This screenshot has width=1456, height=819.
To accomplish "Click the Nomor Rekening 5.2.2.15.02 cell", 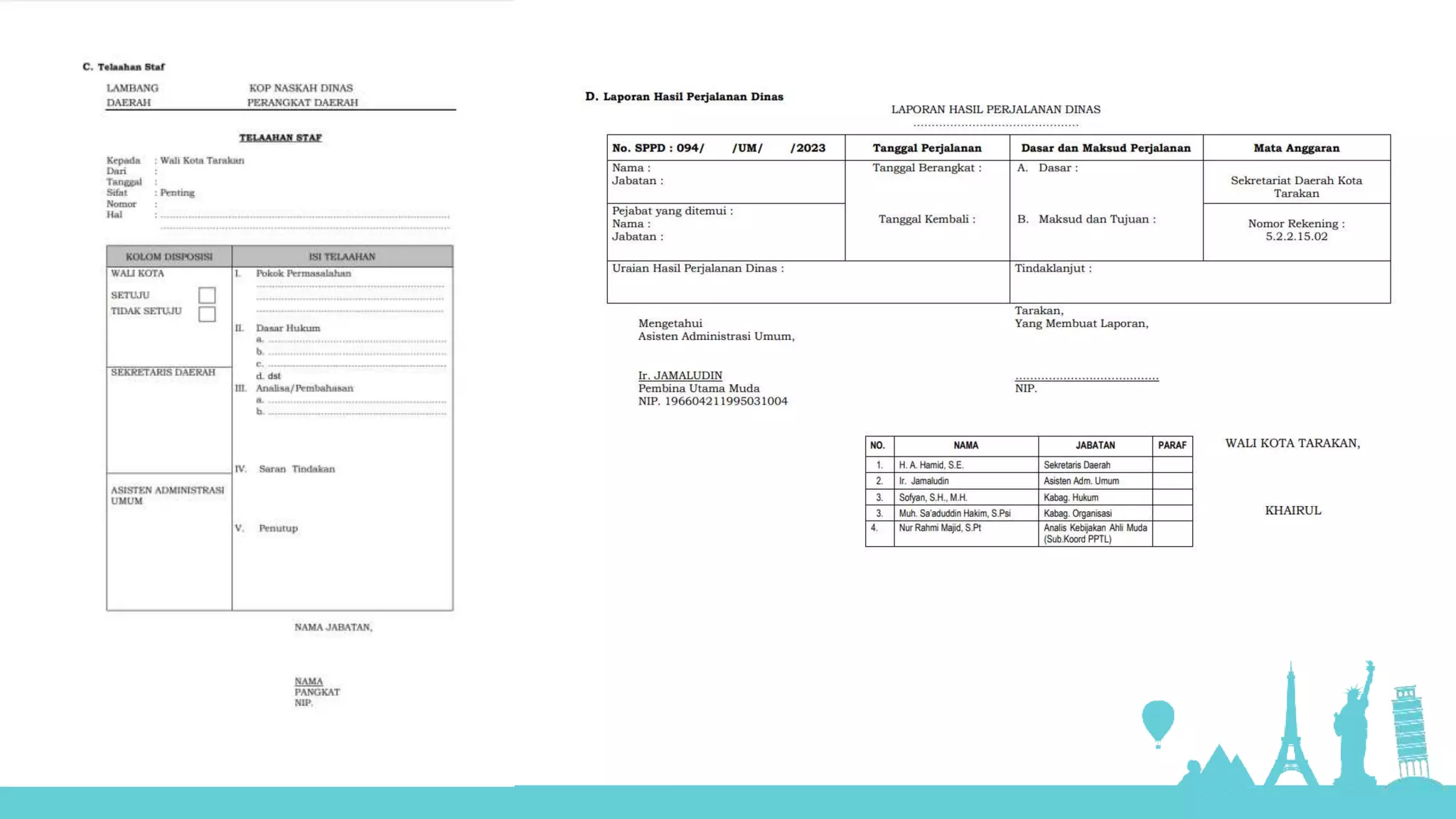I will point(1297,230).
